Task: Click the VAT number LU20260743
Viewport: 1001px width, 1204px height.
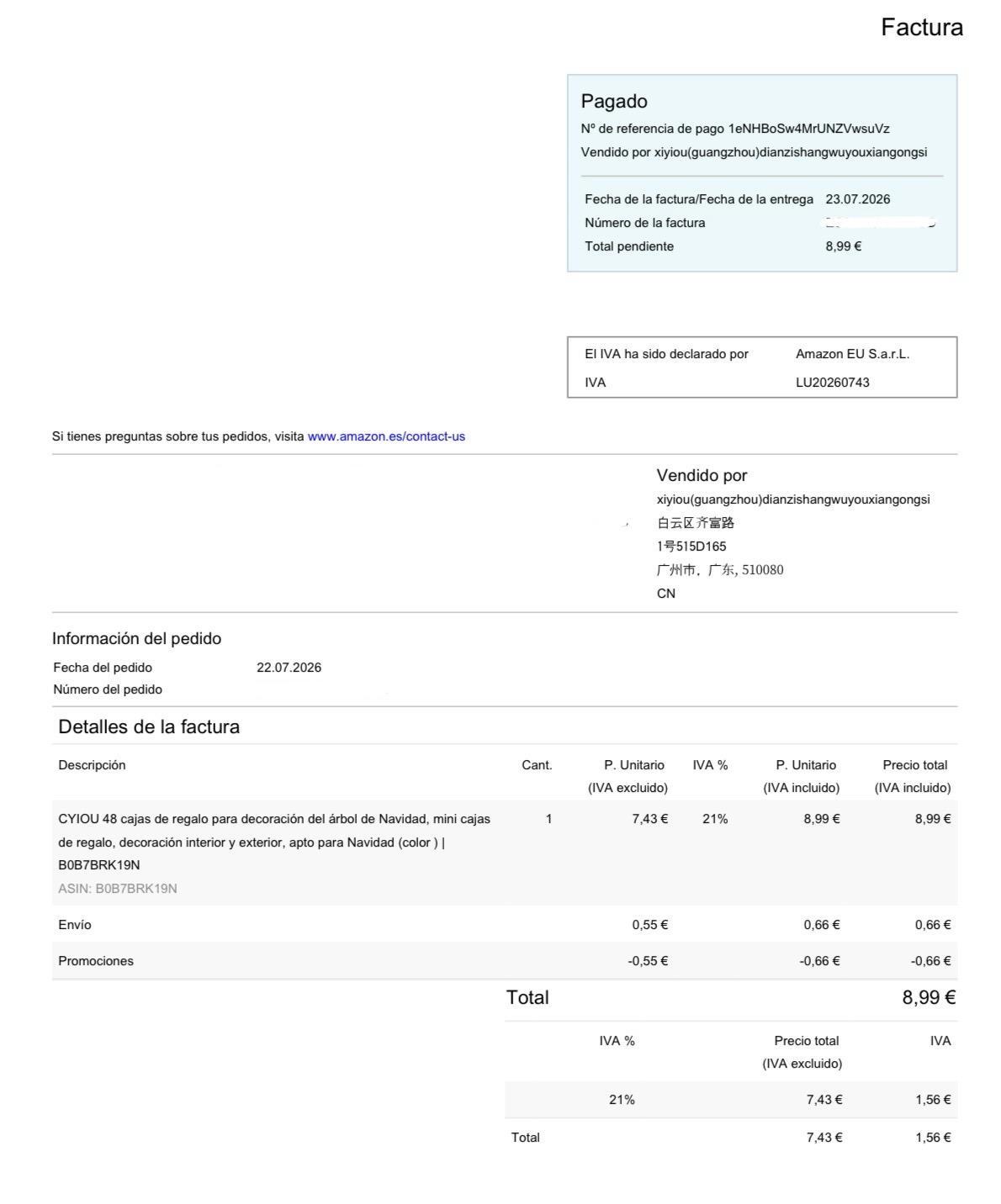Action: (x=833, y=383)
